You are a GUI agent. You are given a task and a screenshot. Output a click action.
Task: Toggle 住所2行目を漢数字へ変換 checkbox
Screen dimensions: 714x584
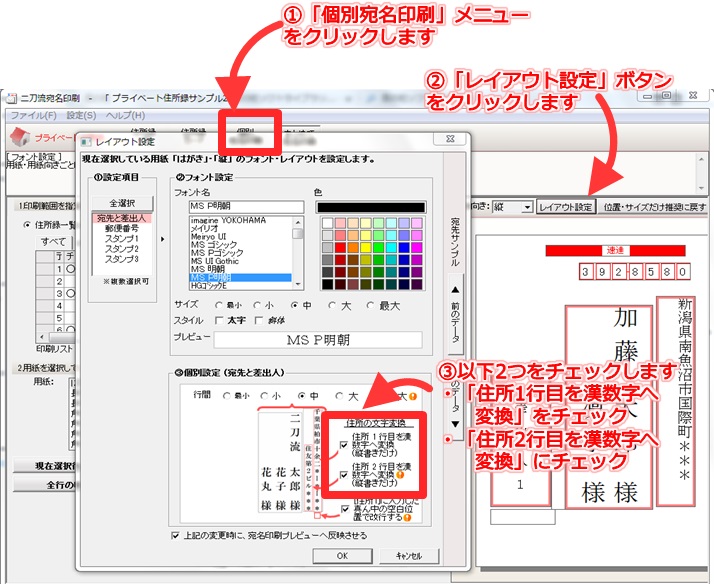(343, 475)
